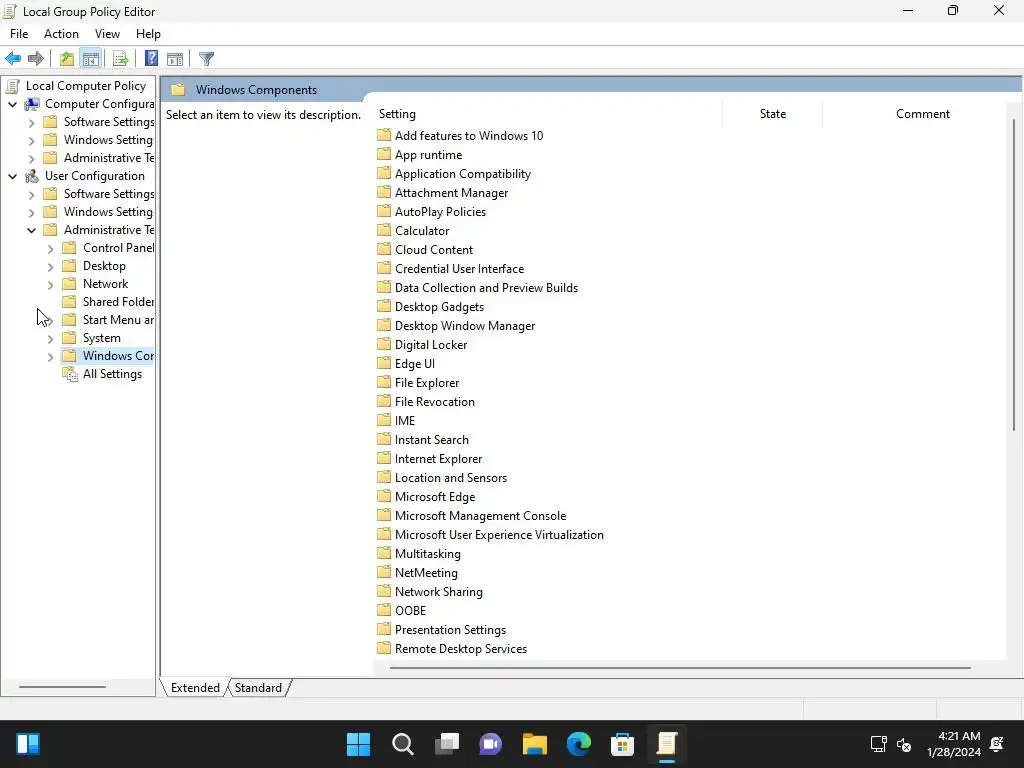
Task: Click the volume muted tray icon
Action: (904, 744)
